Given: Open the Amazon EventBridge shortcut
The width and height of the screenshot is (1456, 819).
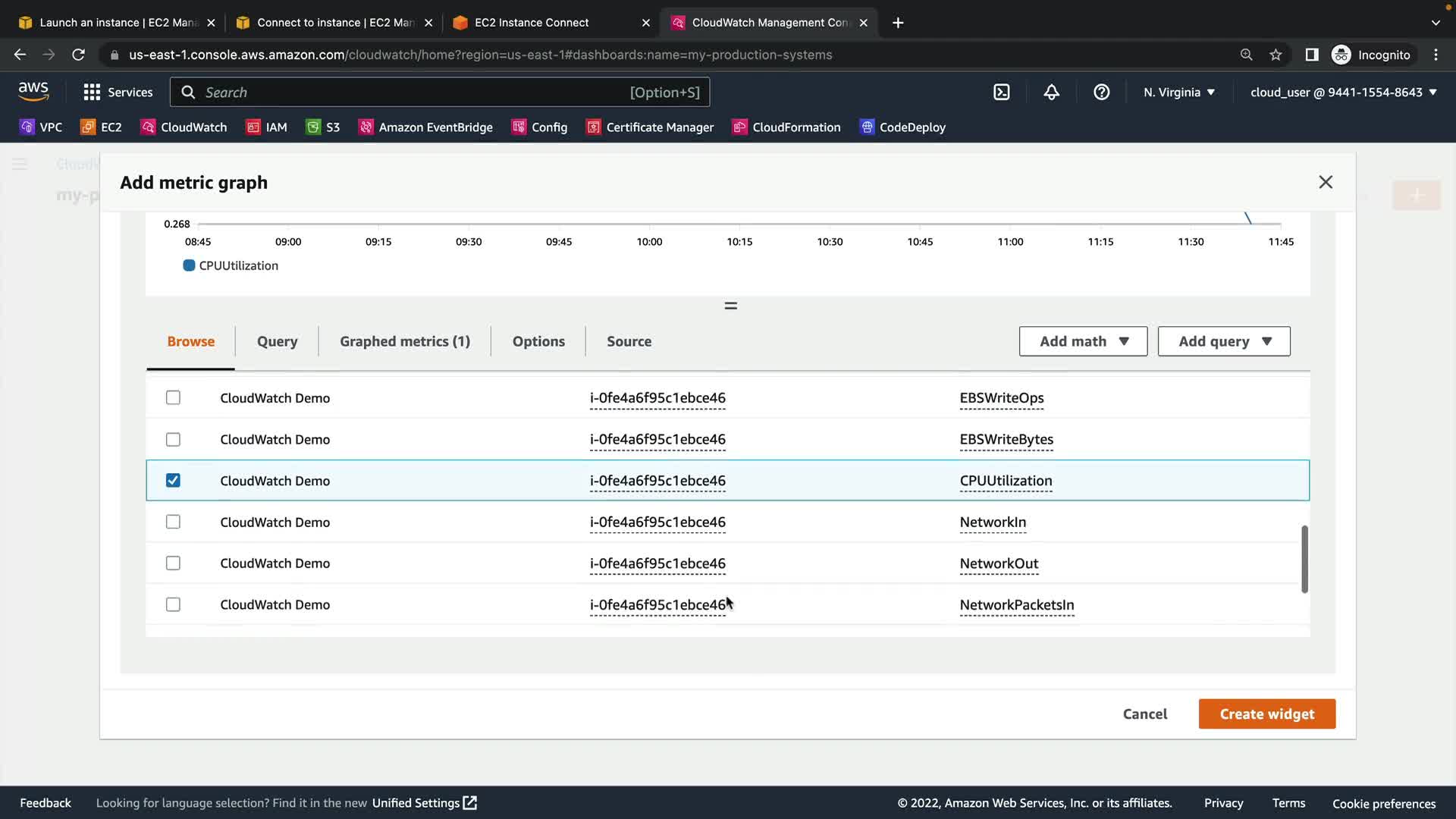Looking at the screenshot, I should [425, 127].
